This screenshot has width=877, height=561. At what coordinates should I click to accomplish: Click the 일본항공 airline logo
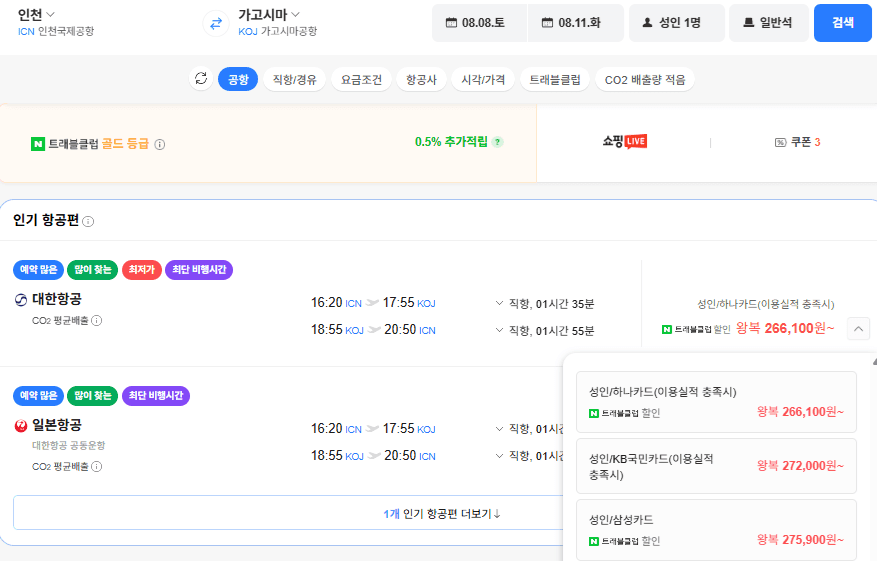pyautogui.click(x=21, y=426)
